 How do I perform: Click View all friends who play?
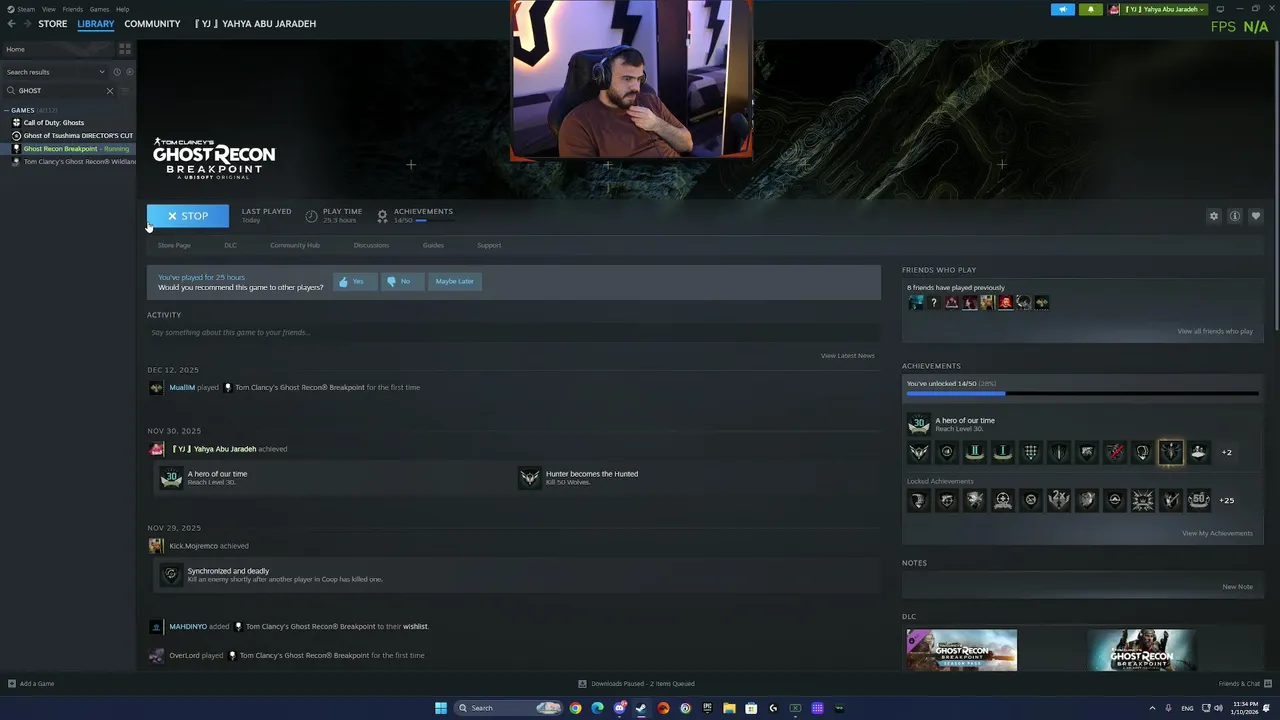click(x=1215, y=332)
